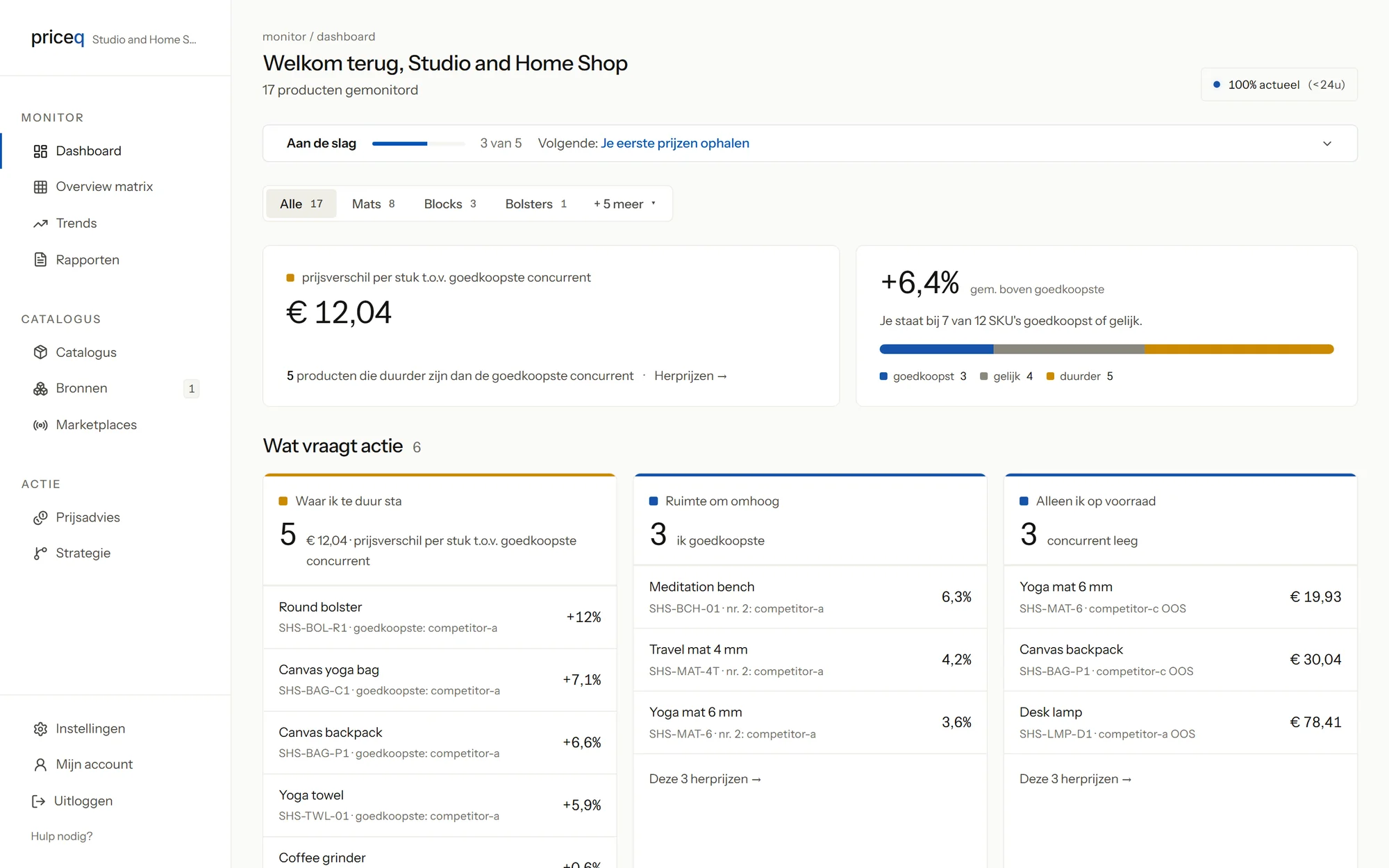Image resolution: width=1389 pixels, height=868 pixels.
Task: Click the Catalogus box icon
Action: click(x=40, y=352)
